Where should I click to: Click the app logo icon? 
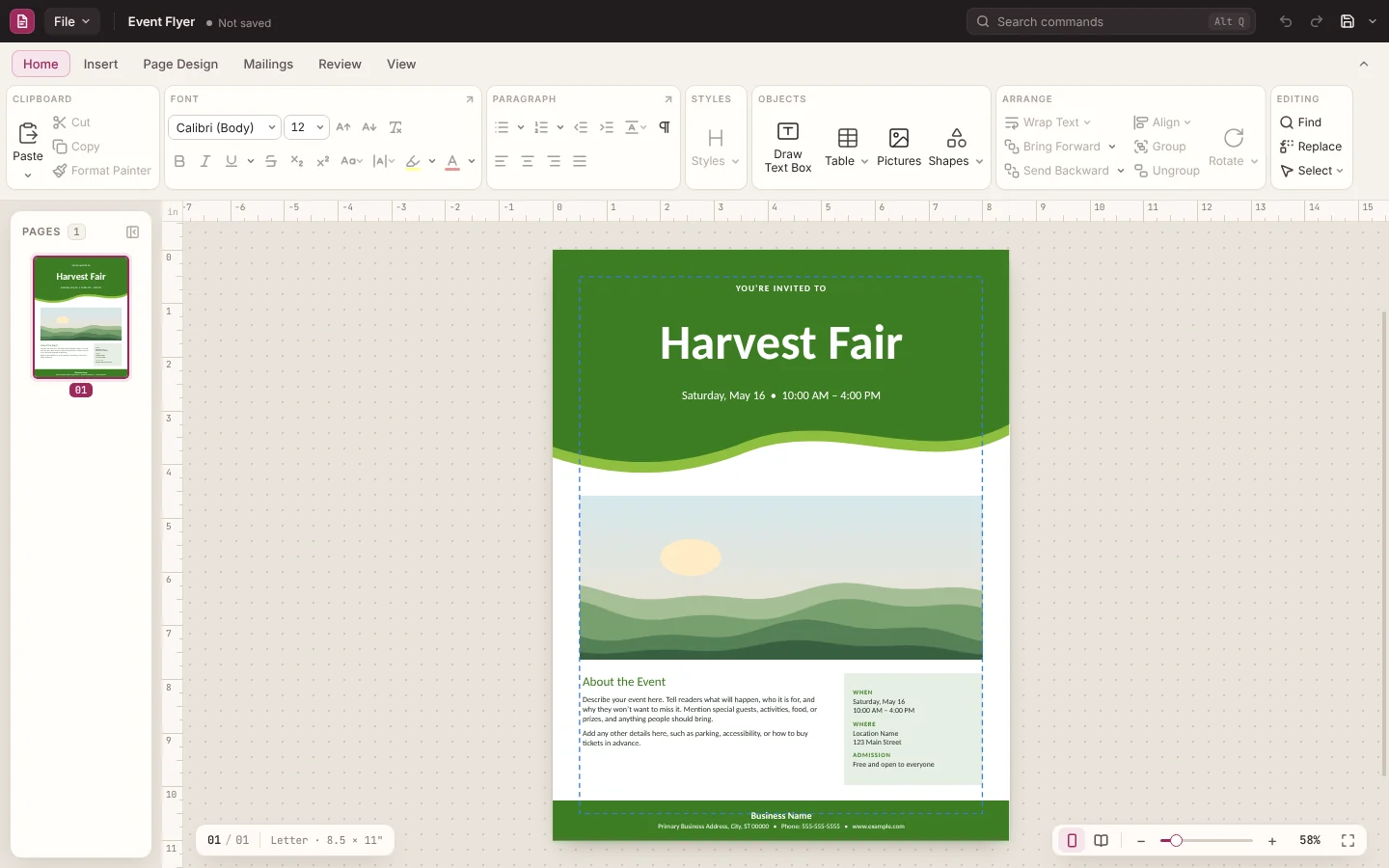click(22, 21)
